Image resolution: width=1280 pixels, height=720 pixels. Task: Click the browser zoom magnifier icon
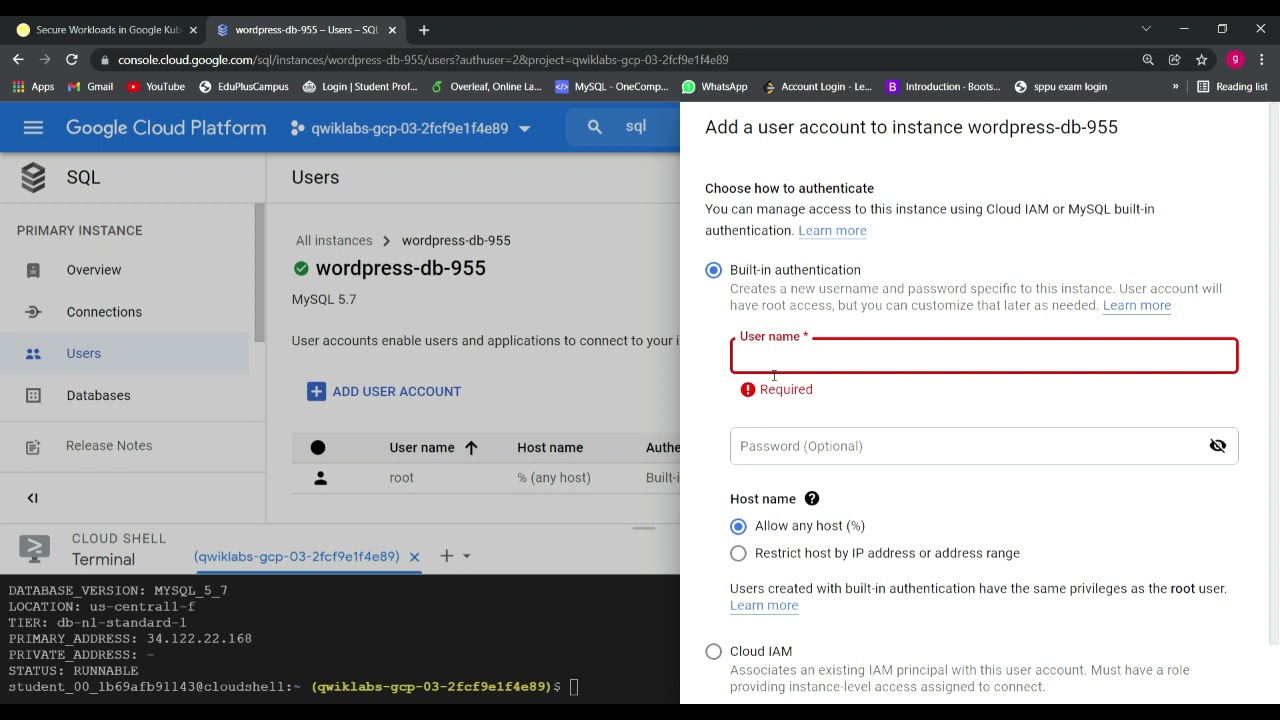point(1148,60)
